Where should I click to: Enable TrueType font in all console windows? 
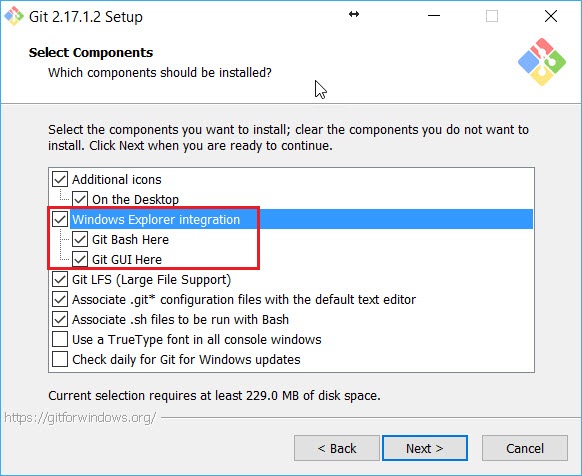pyautogui.click(x=60, y=339)
